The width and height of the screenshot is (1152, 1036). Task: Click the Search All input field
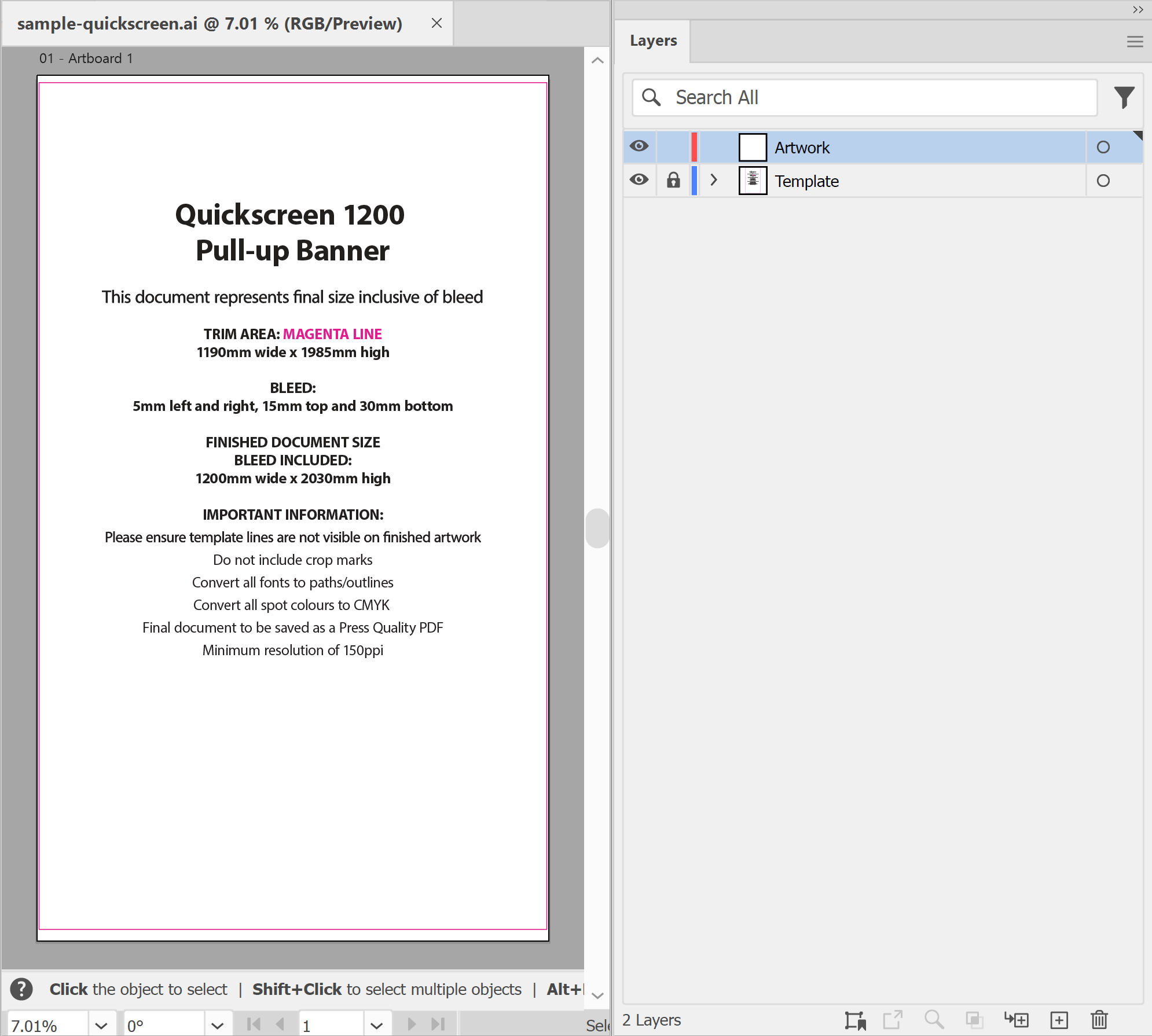[x=865, y=97]
